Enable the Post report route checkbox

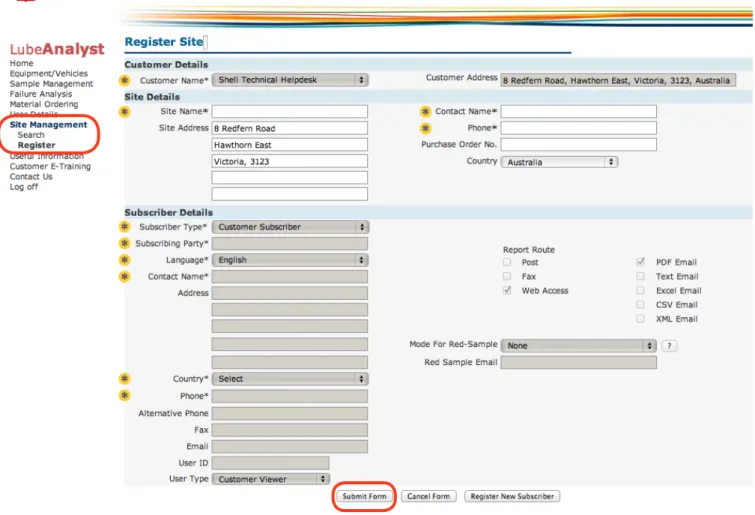pos(507,262)
